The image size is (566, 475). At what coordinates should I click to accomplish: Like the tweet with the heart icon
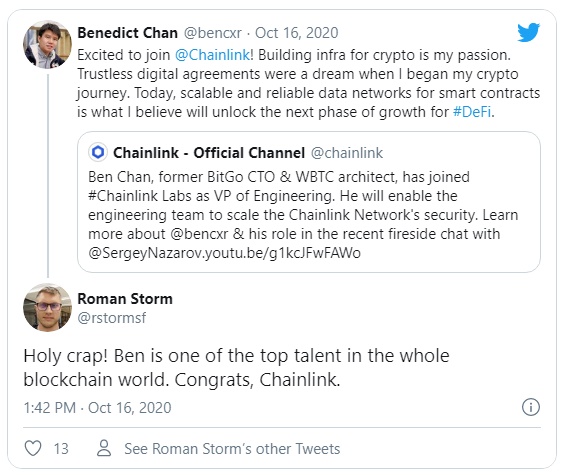pyautogui.click(x=33, y=448)
